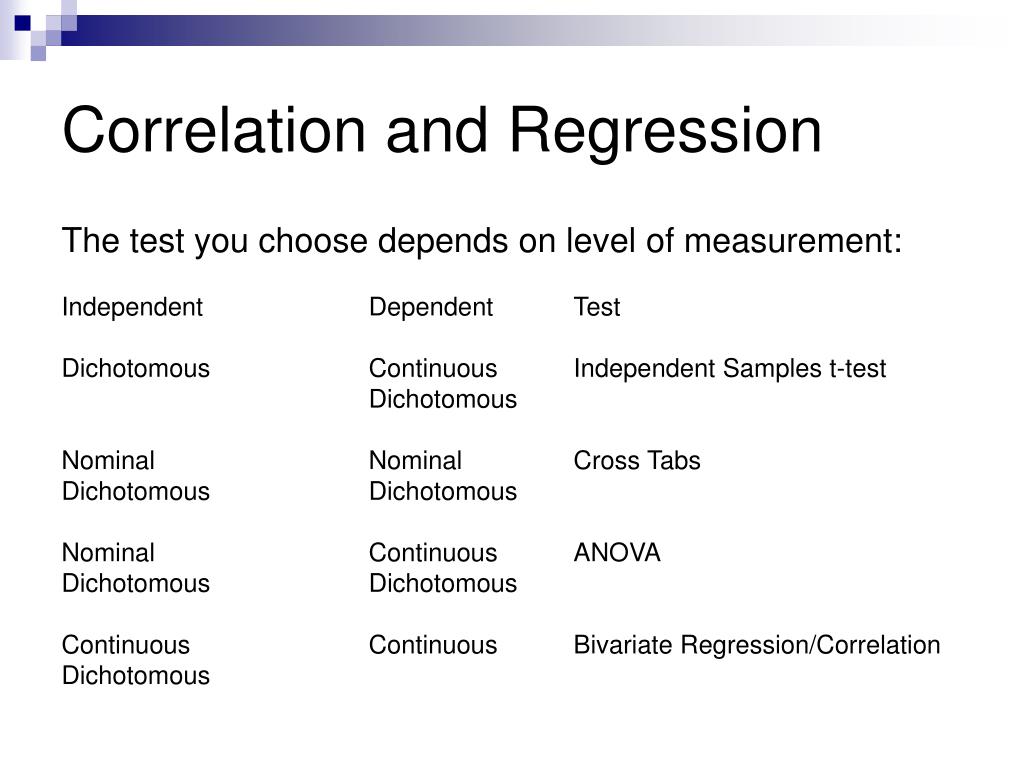Click 'Nominal' independent in the Cross Tabs row

pyautogui.click(x=108, y=460)
